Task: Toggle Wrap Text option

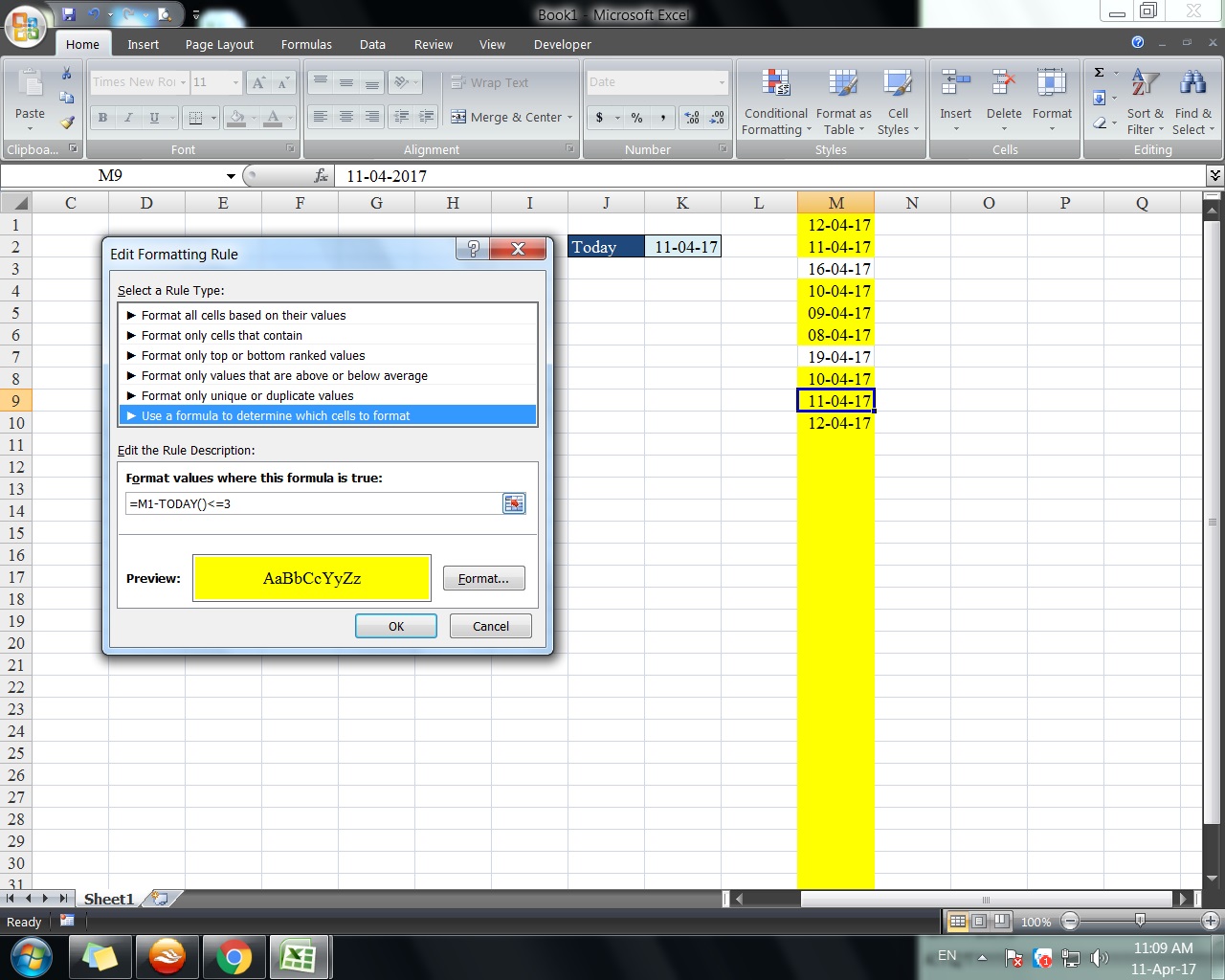Action: 490,83
